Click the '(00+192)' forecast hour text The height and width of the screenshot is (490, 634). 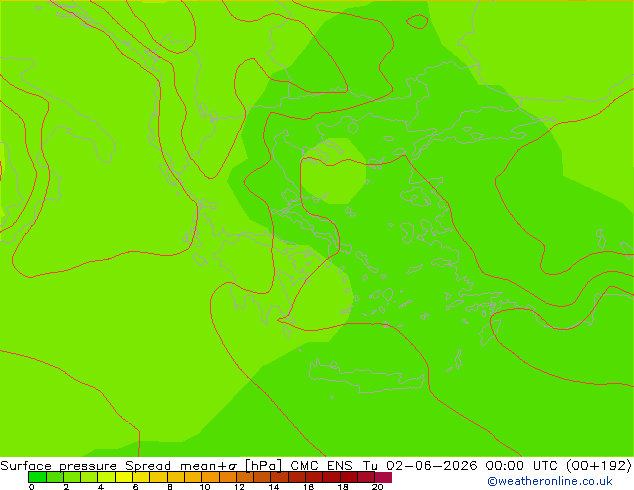pos(598,465)
